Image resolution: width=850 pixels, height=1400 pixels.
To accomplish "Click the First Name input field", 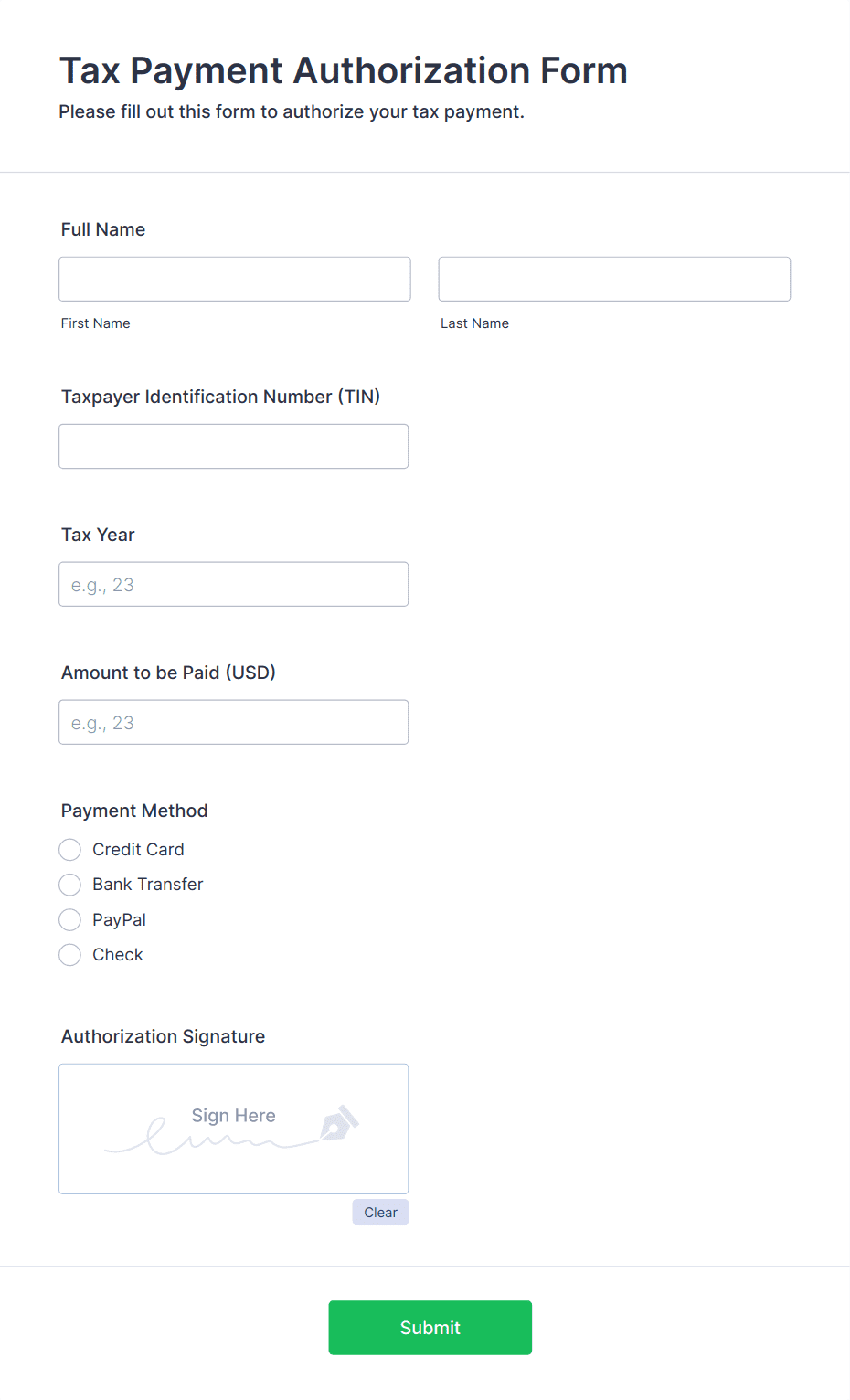I will (234, 279).
